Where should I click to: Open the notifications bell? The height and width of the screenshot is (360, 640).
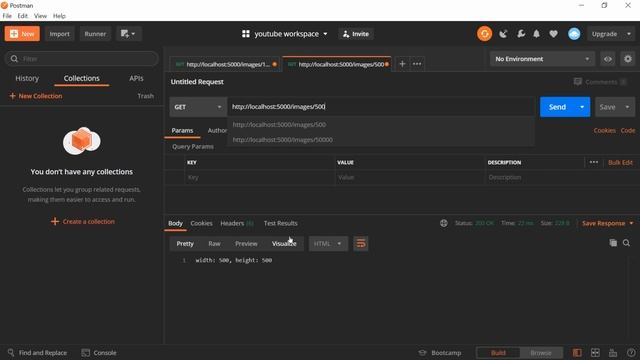[x=536, y=34]
